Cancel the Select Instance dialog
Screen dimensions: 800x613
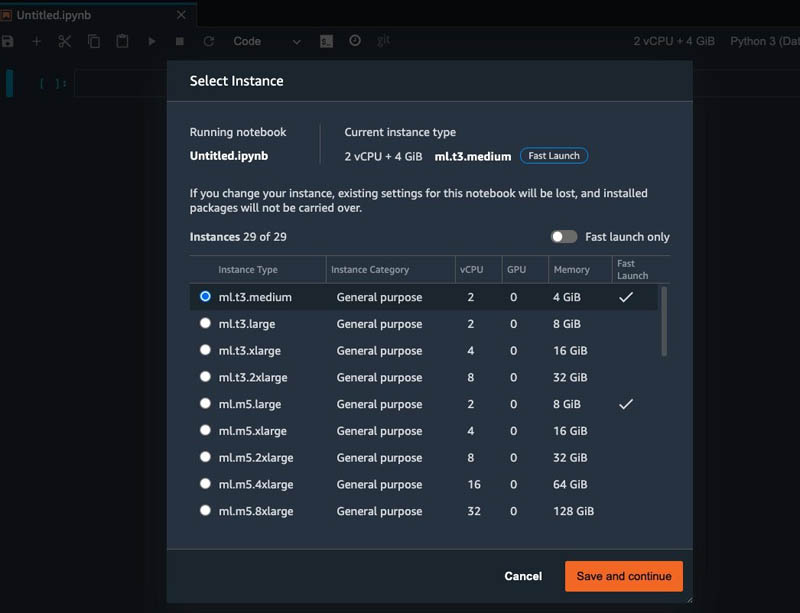click(523, 576)
